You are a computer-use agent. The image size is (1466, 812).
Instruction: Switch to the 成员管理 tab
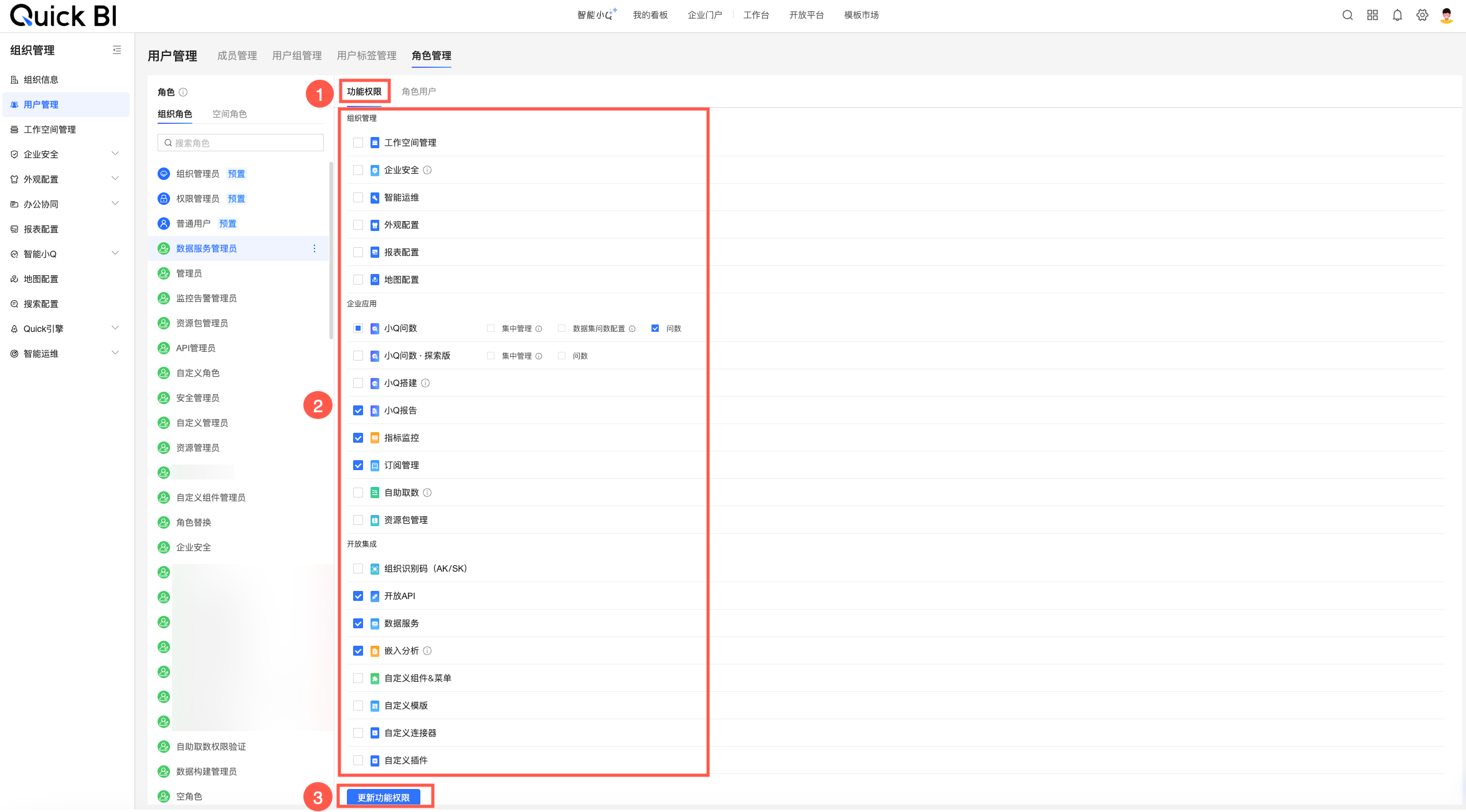tap(237, 55)
